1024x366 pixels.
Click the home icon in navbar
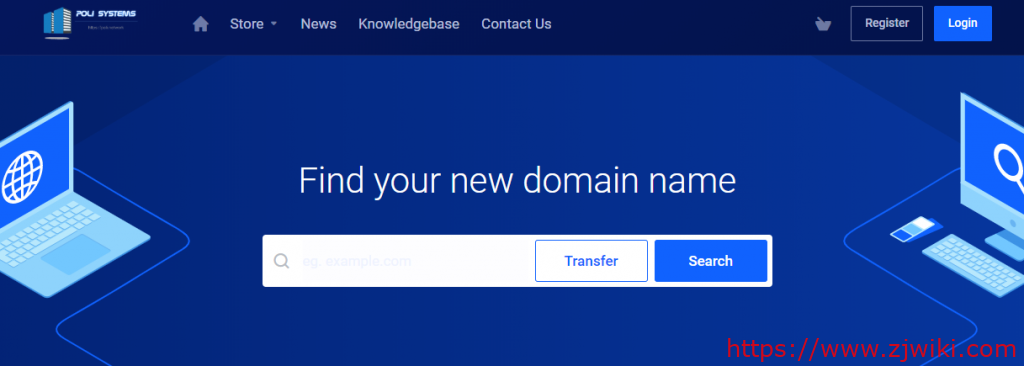click(200, 24)
